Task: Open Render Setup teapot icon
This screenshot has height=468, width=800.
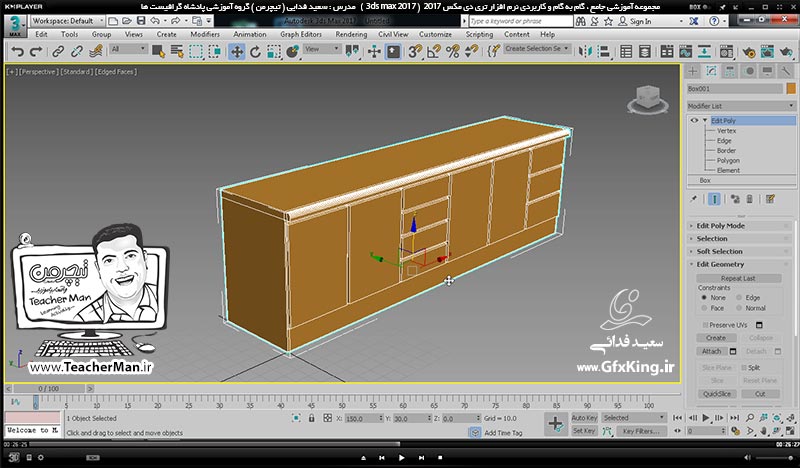Action: 748,52
